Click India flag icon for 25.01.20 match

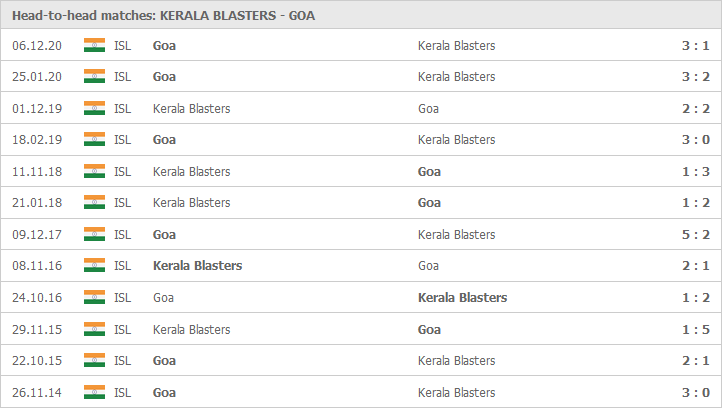(94, 76)
